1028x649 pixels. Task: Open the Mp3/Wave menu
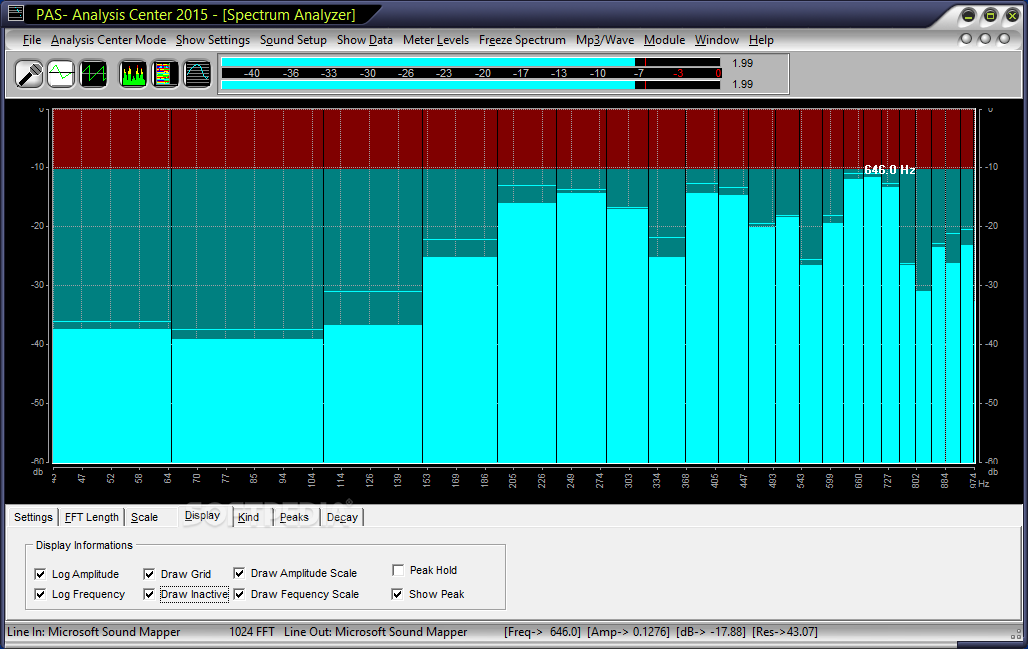(x=604, y=40)
